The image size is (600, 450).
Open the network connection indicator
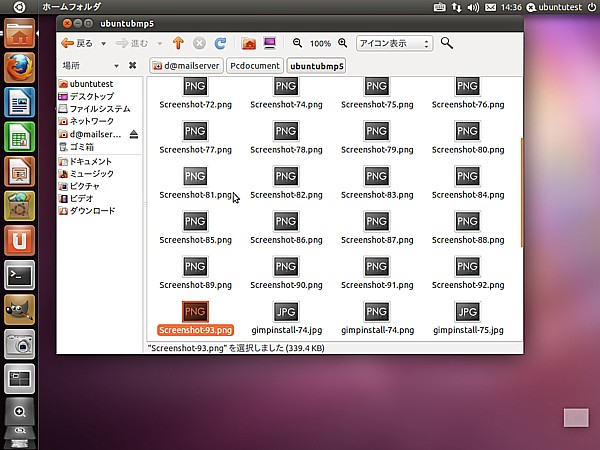pos(456,7)
